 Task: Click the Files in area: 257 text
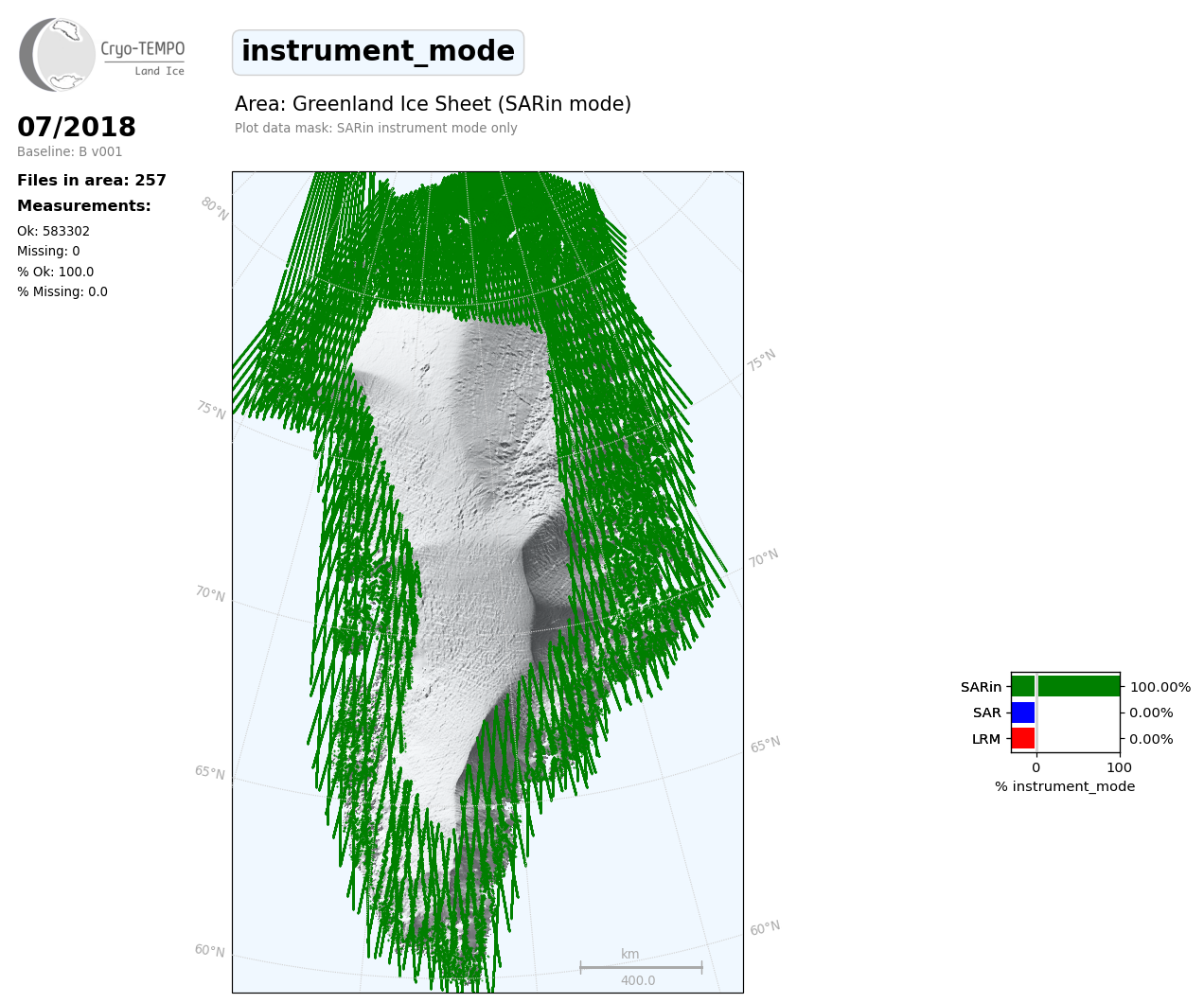coord(92,180)
